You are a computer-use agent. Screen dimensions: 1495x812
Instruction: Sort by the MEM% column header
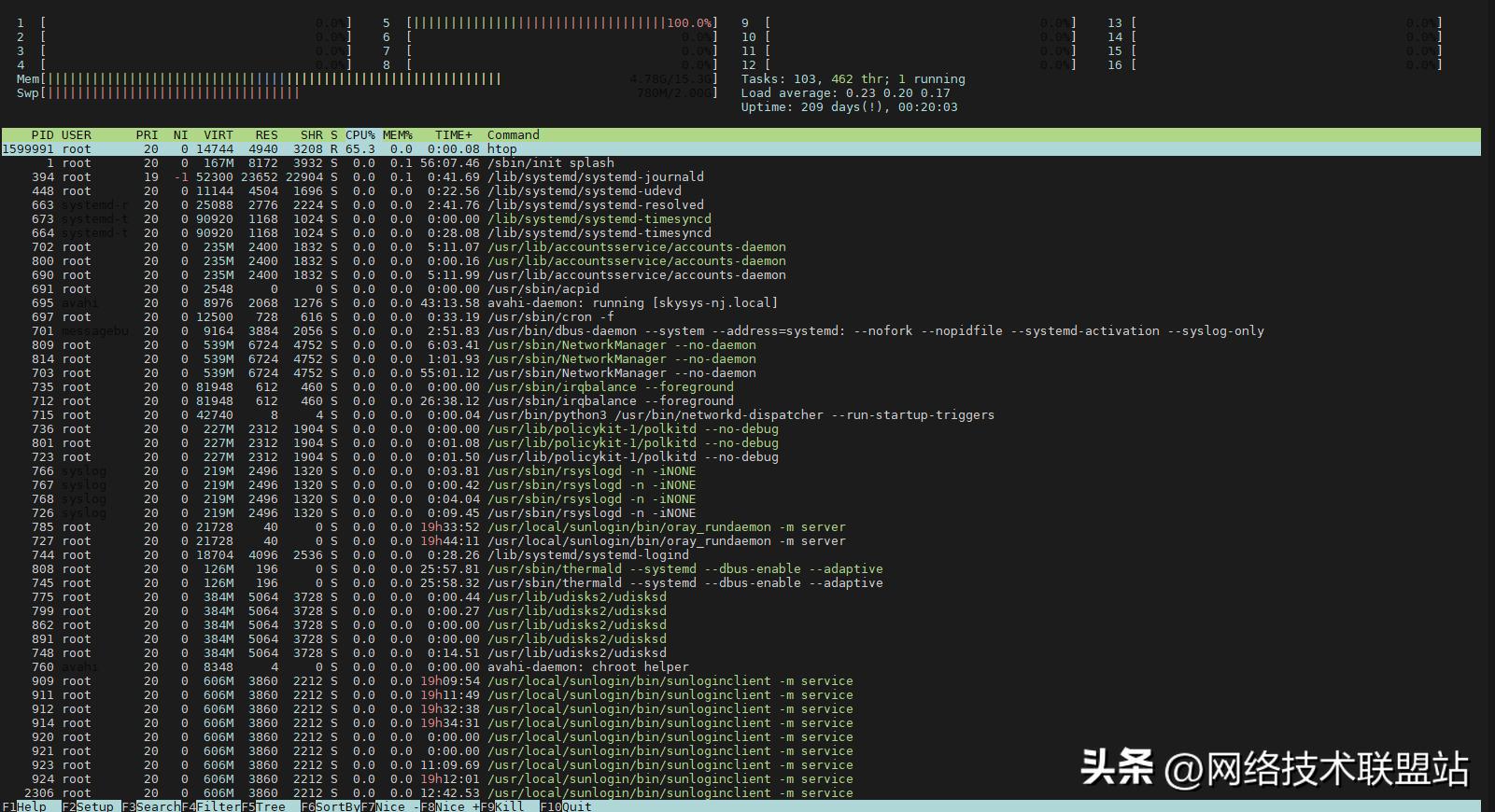tap(398, 135)
